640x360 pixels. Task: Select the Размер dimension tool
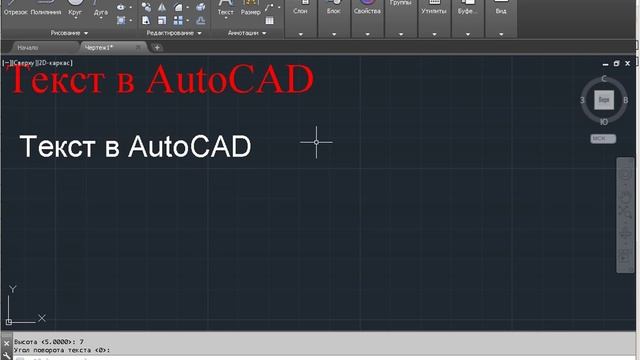point(250,8)
